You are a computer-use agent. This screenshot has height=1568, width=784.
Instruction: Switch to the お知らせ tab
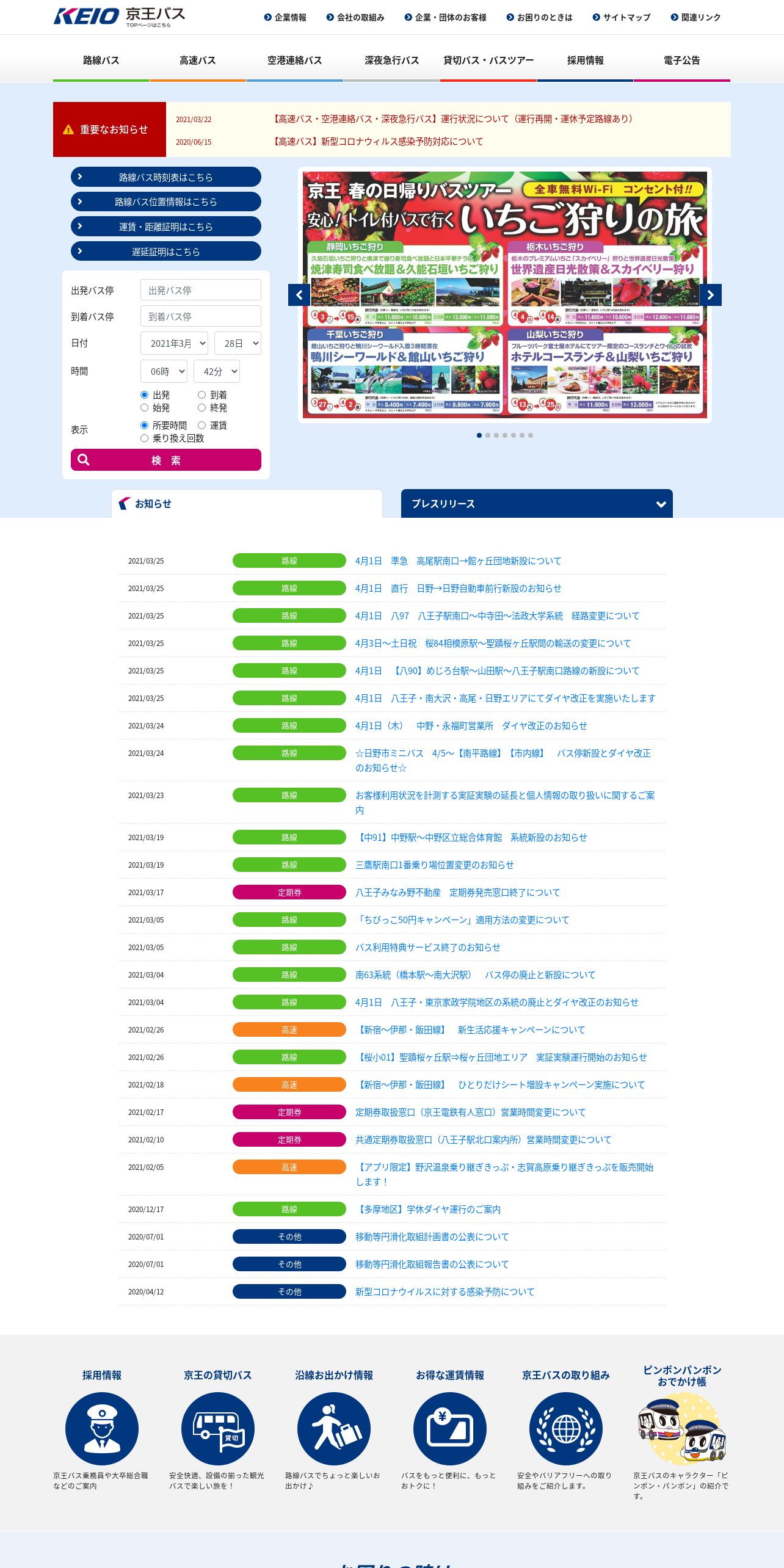pos(247,503)
